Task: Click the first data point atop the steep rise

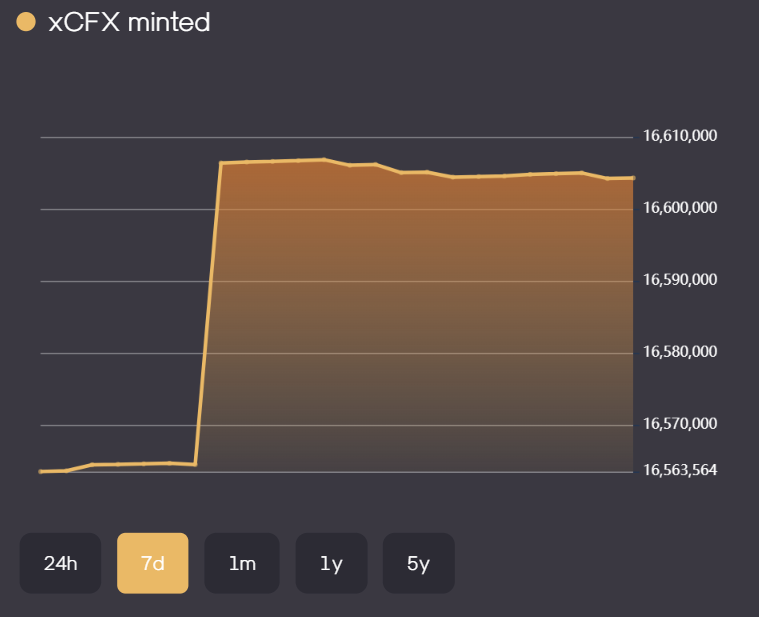Action: (x=221, y=163)
